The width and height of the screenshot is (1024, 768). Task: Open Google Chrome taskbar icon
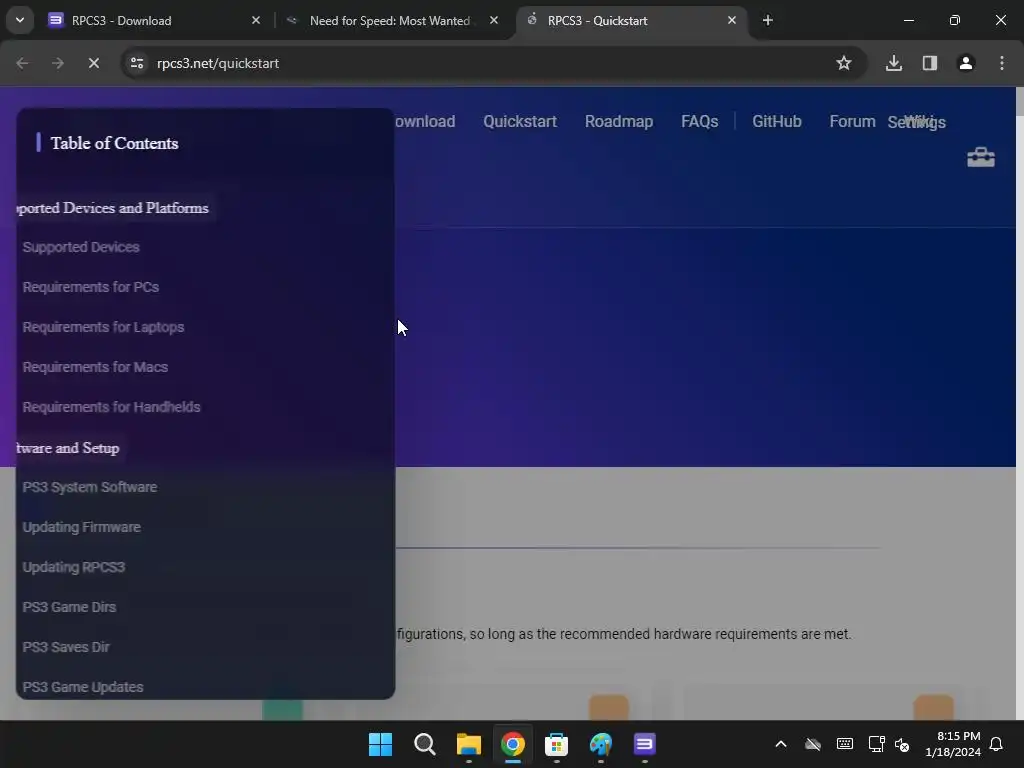point(513,744)
